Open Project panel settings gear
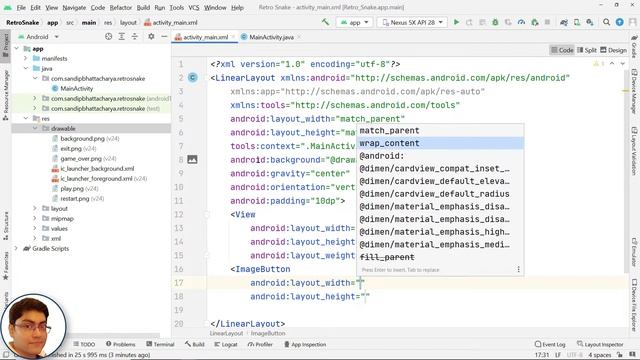Viewport: 640px width, 360px height. click(151, 37)
